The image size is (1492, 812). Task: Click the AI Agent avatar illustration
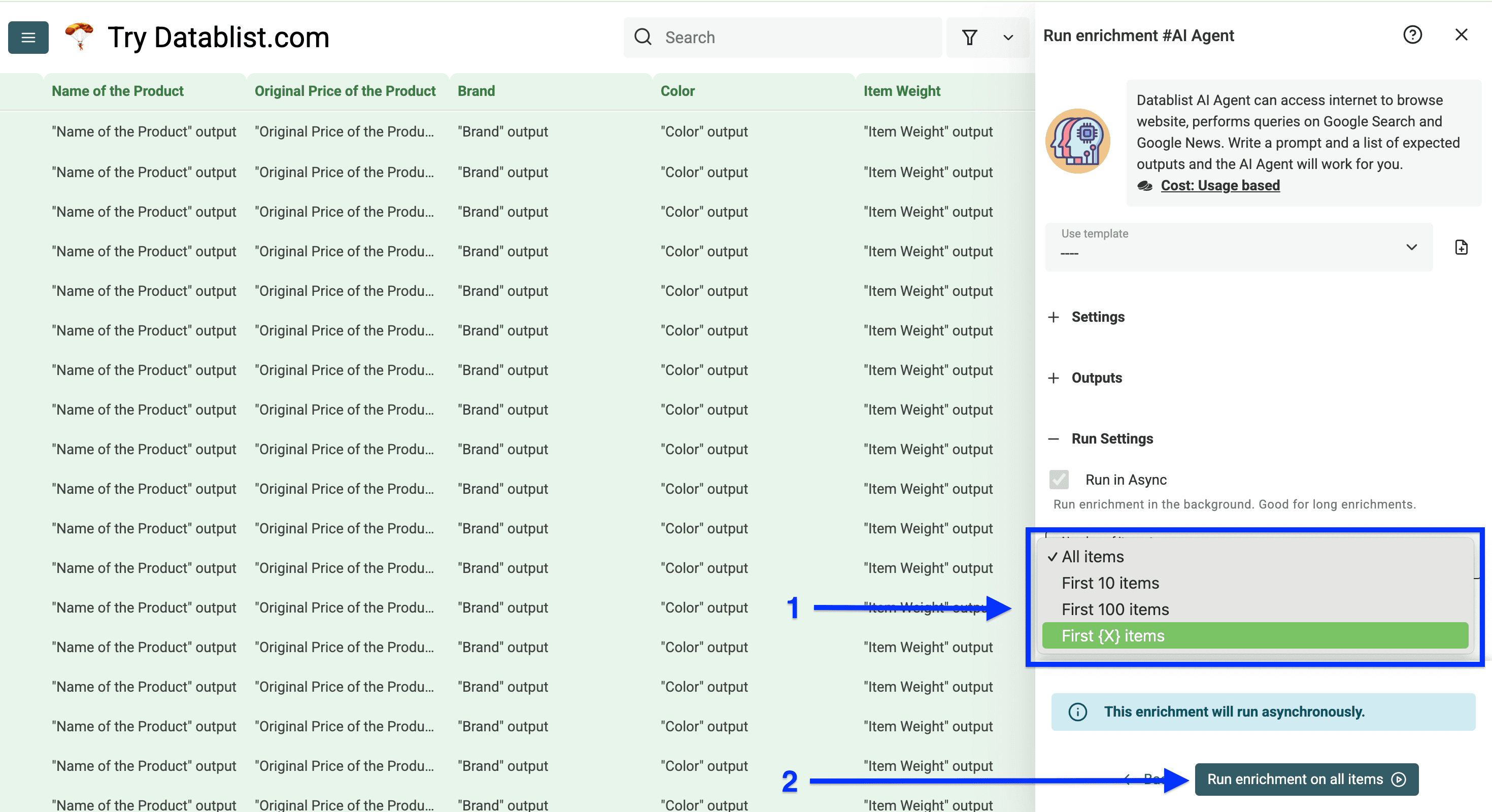pos(1077,141)
